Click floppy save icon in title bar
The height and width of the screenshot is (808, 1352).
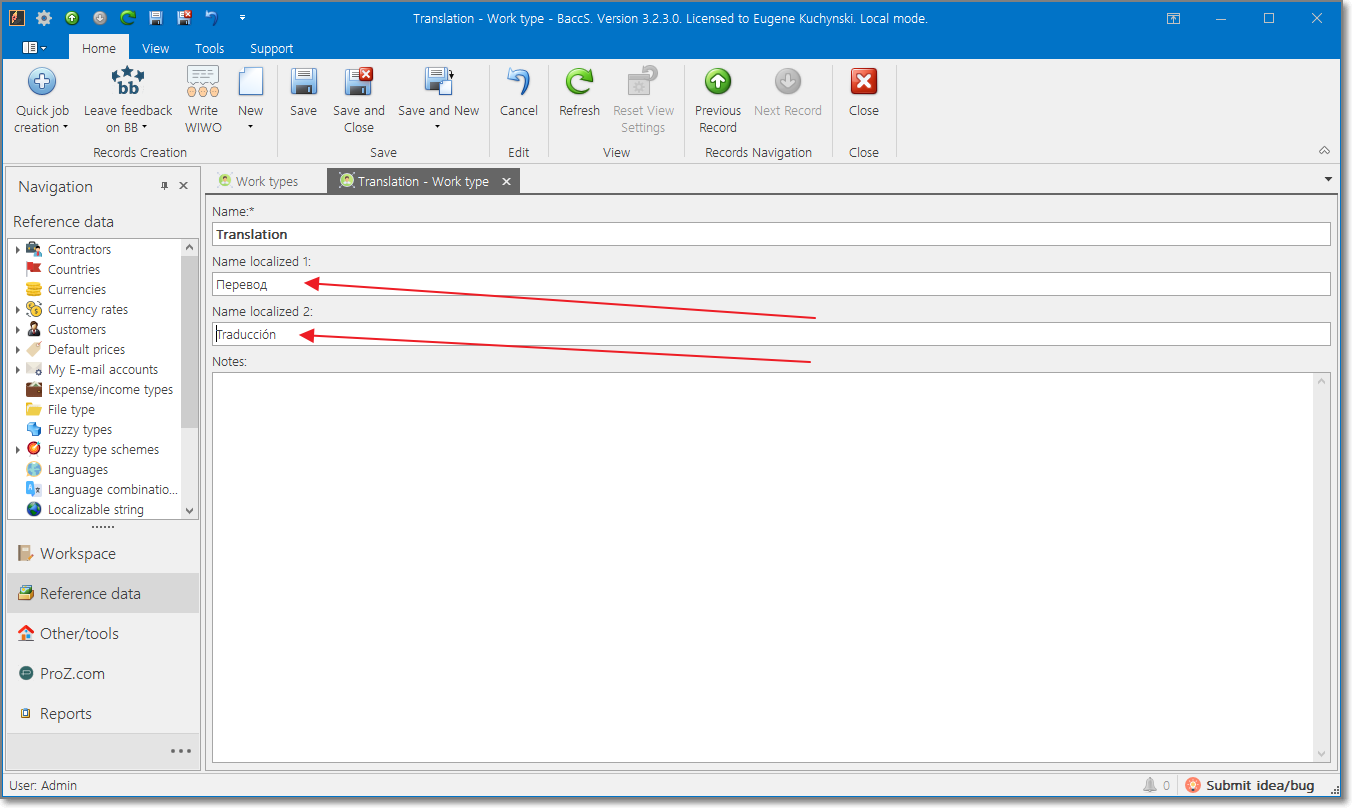155,18
